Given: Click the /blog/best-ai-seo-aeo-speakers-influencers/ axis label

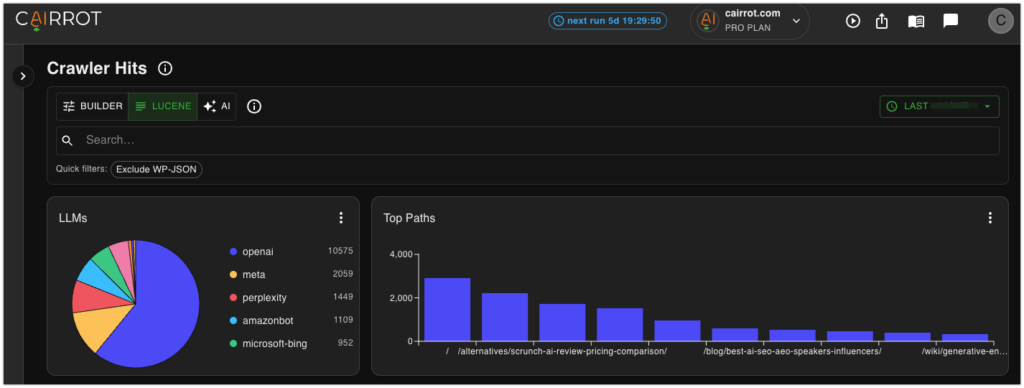Looking at the screenshot, I should [792, 351].
